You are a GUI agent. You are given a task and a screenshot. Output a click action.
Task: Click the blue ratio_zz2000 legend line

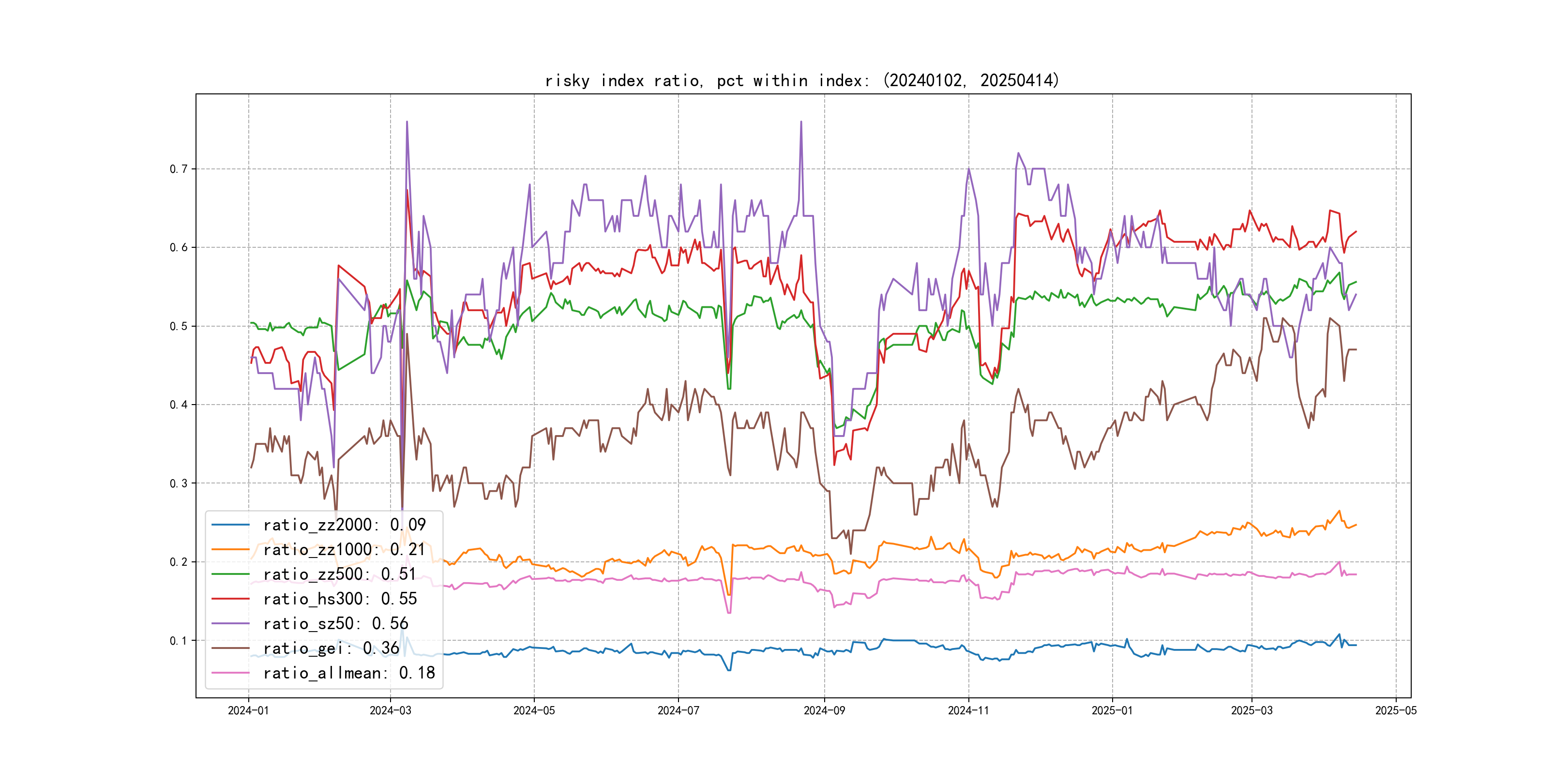pyautogui.click(x=230, y=525)
